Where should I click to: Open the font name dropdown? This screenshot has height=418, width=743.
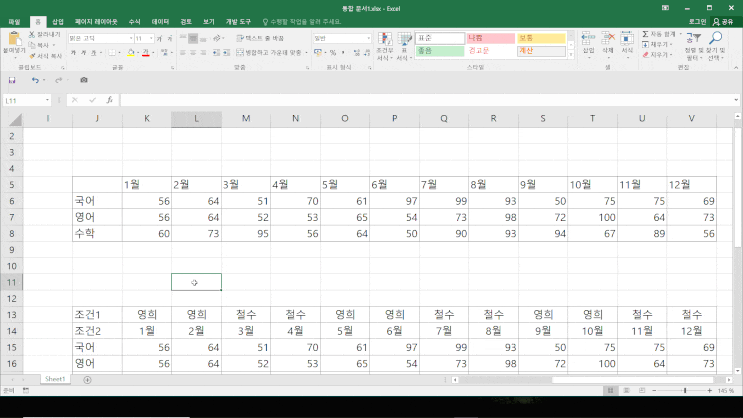131,38
